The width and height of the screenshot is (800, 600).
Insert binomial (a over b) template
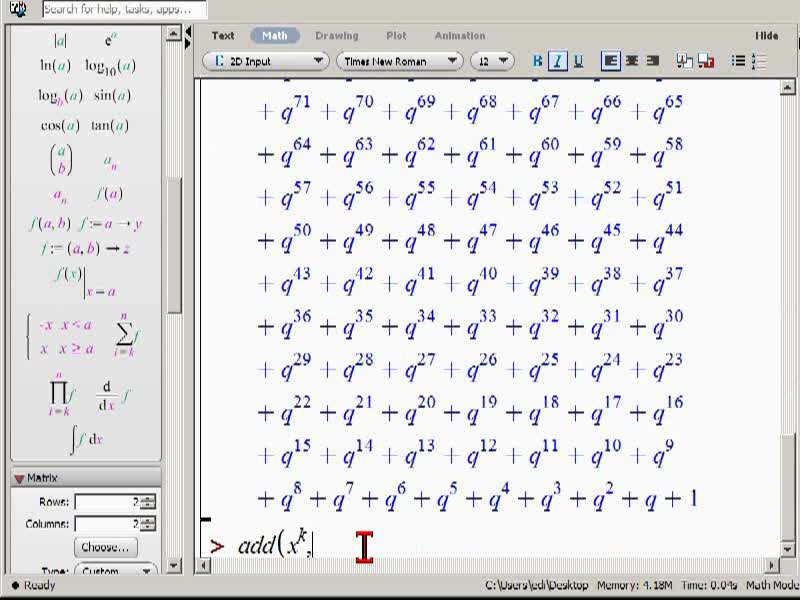[x=61, y=160]
